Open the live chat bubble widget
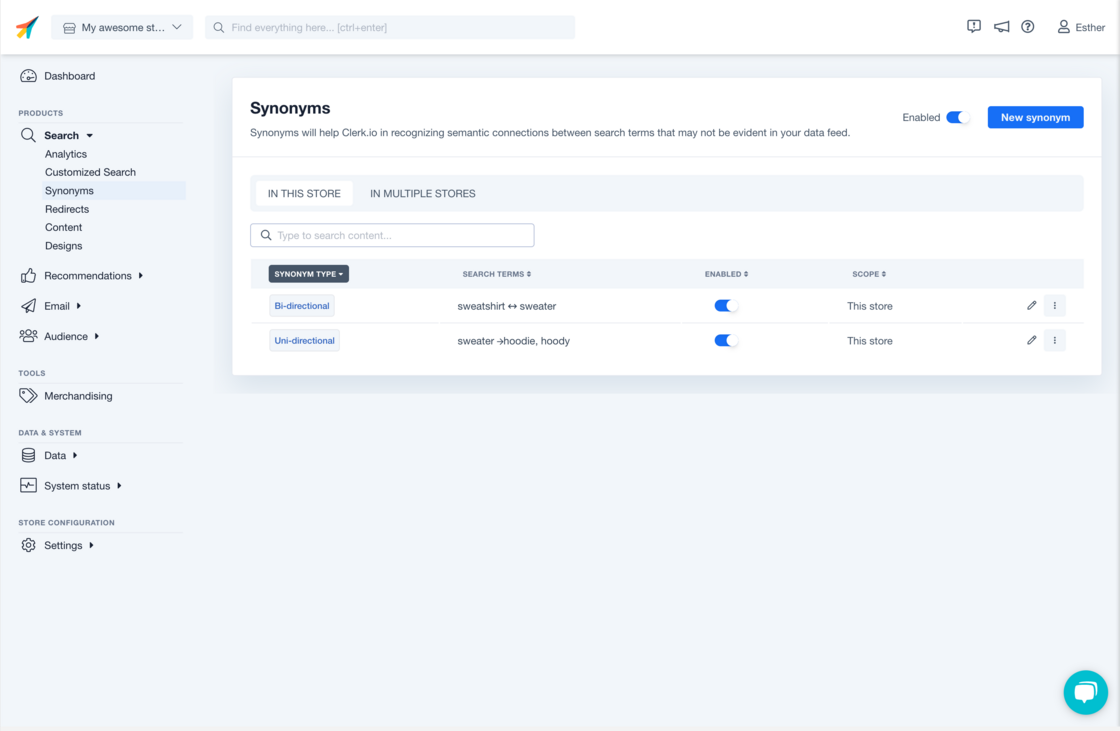The width and height of the screenshot is (1120, 731). click(1086, 692)
